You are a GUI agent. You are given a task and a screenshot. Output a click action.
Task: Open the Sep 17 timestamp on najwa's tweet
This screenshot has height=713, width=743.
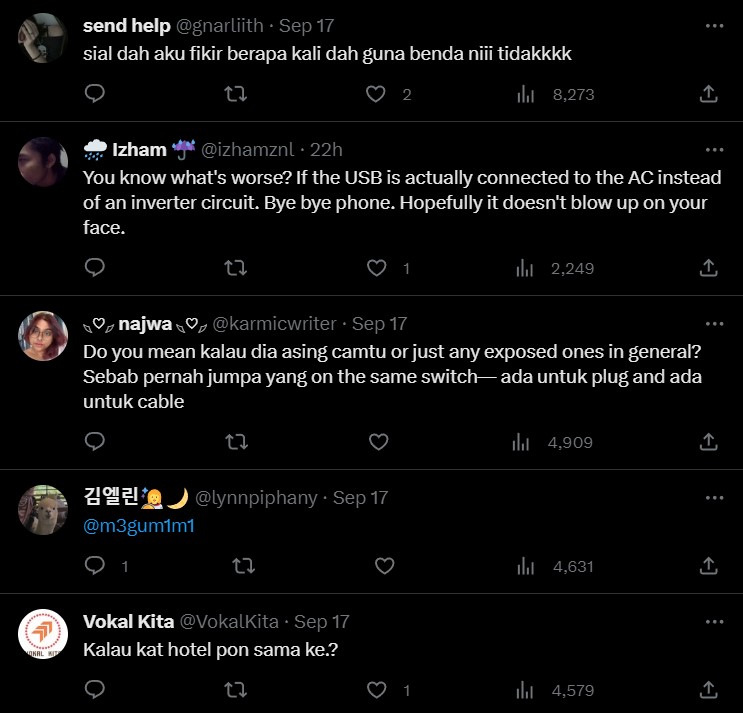coord(379,324)
